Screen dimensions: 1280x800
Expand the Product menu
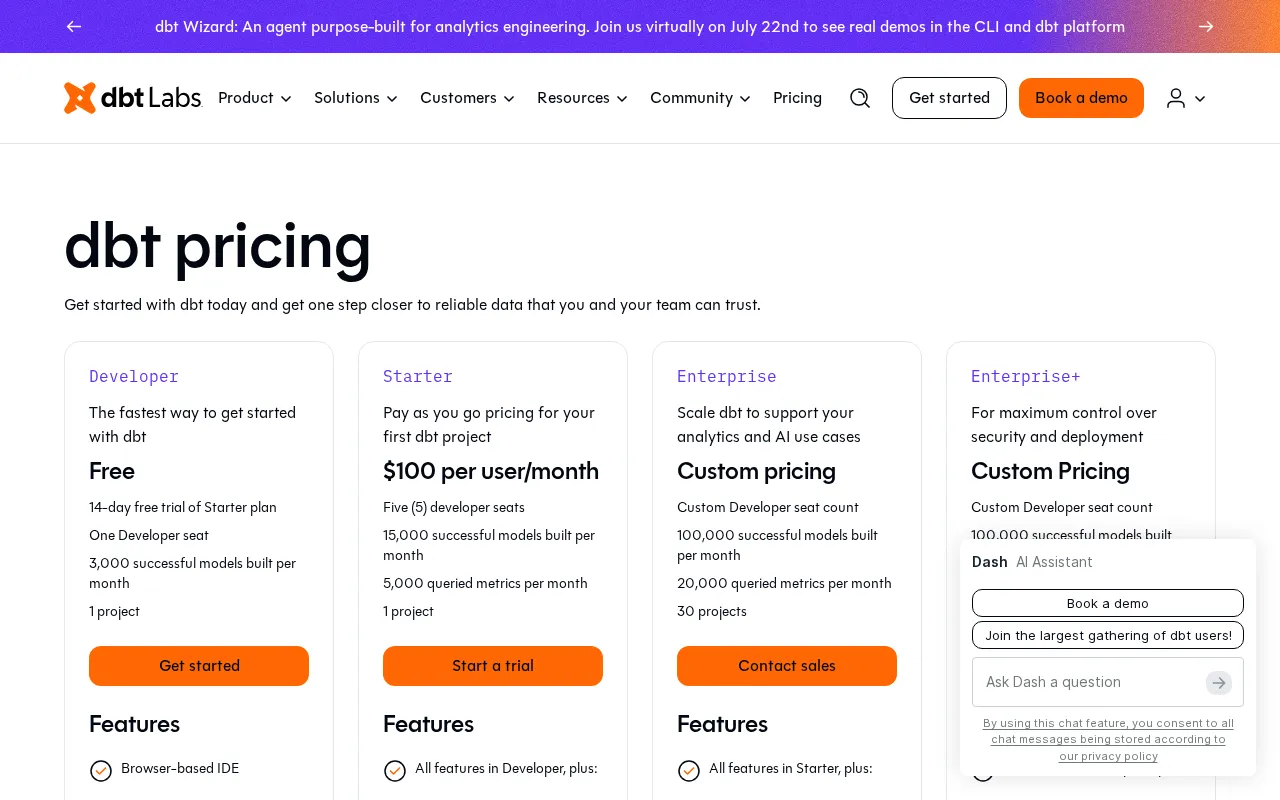coord(255,98)
